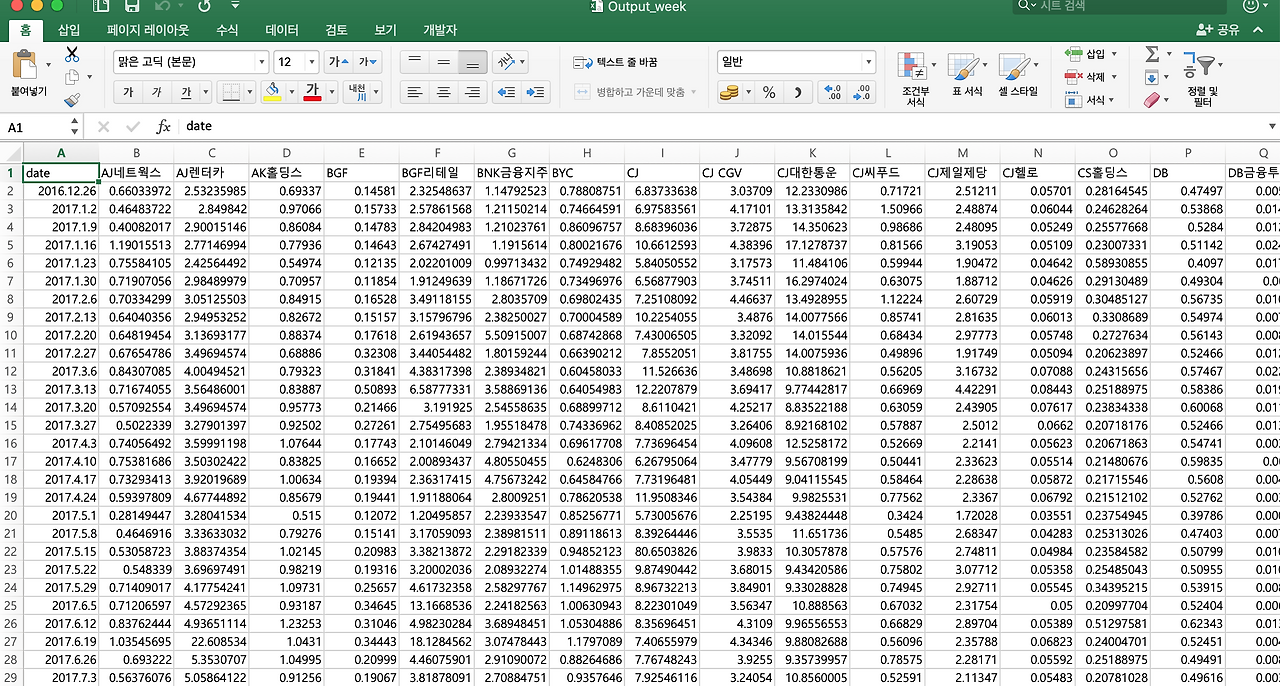Select column header D
This screenshot has width=1280, height=686.
[286, 153]
